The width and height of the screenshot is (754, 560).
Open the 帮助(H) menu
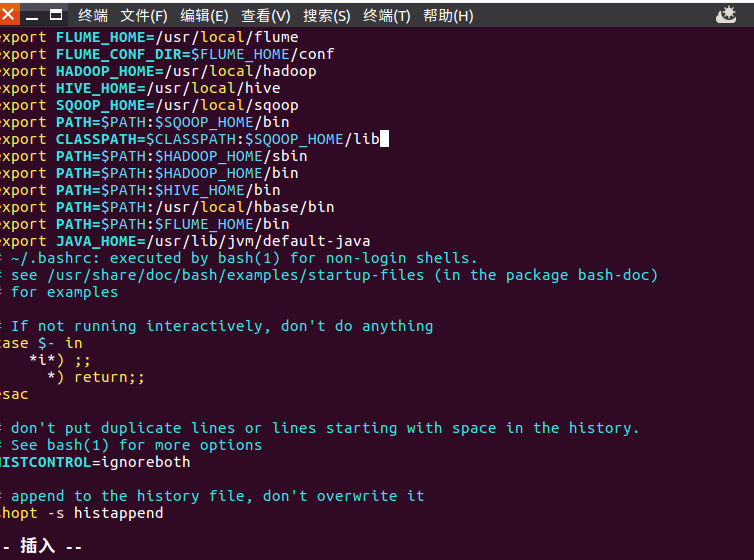(x=448, y=15)
